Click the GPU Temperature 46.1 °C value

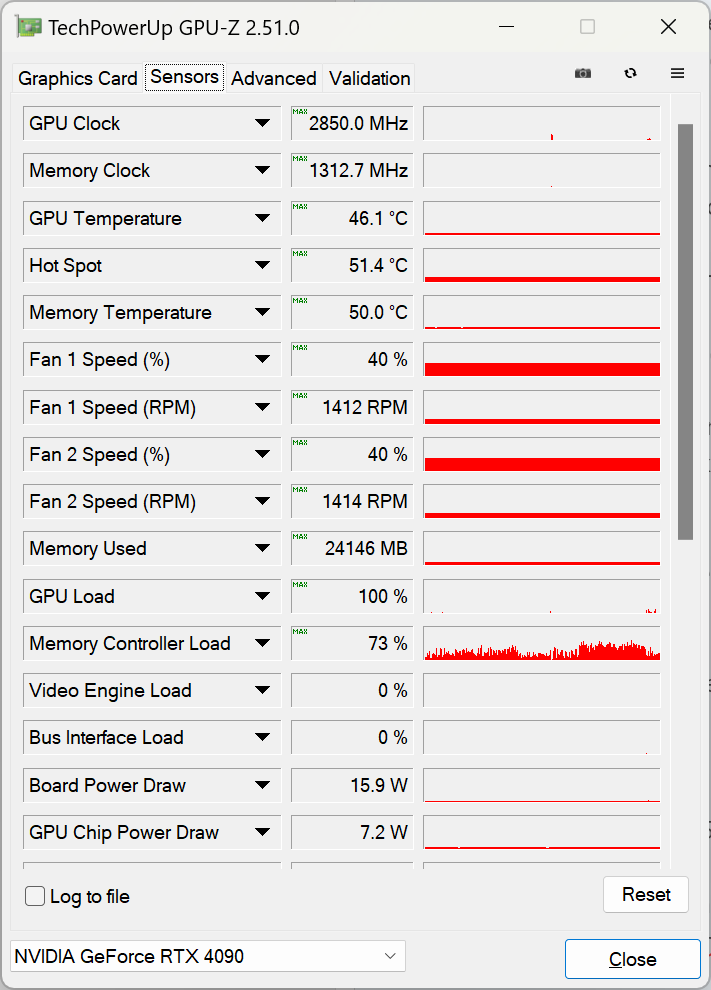click(352, 218)
